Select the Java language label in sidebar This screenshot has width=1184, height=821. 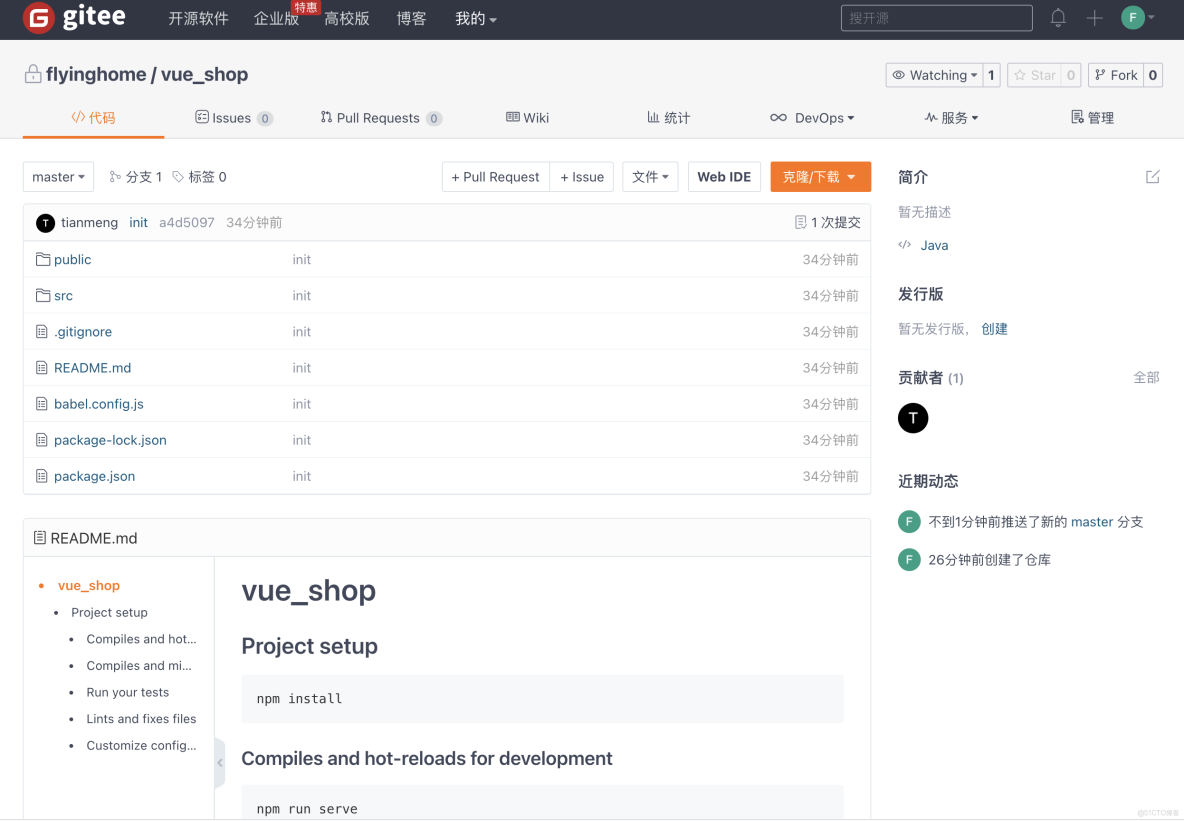(933, 245)
